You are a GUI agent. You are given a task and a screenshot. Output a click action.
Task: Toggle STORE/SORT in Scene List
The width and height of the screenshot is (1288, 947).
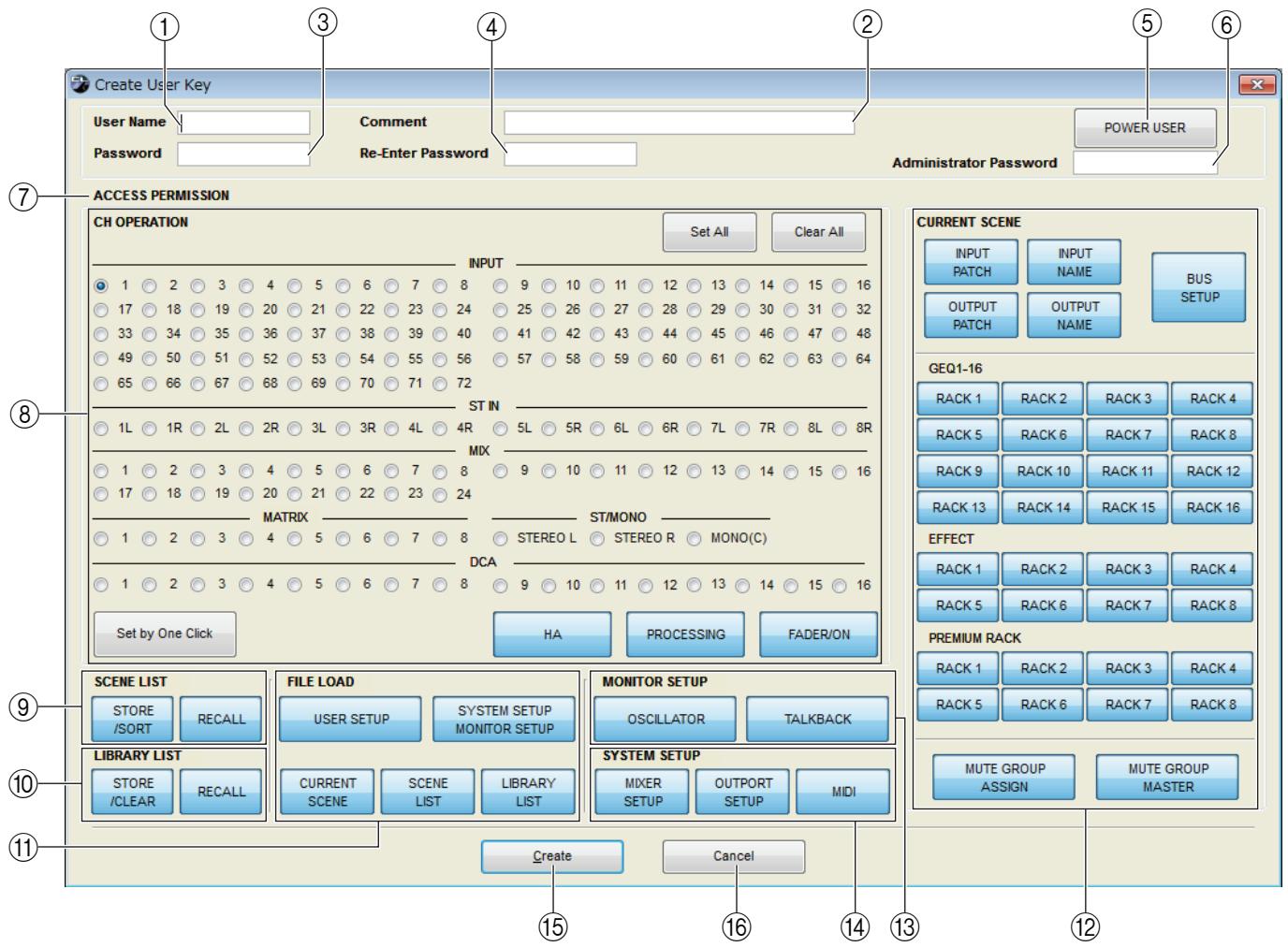tap(133, 720)
